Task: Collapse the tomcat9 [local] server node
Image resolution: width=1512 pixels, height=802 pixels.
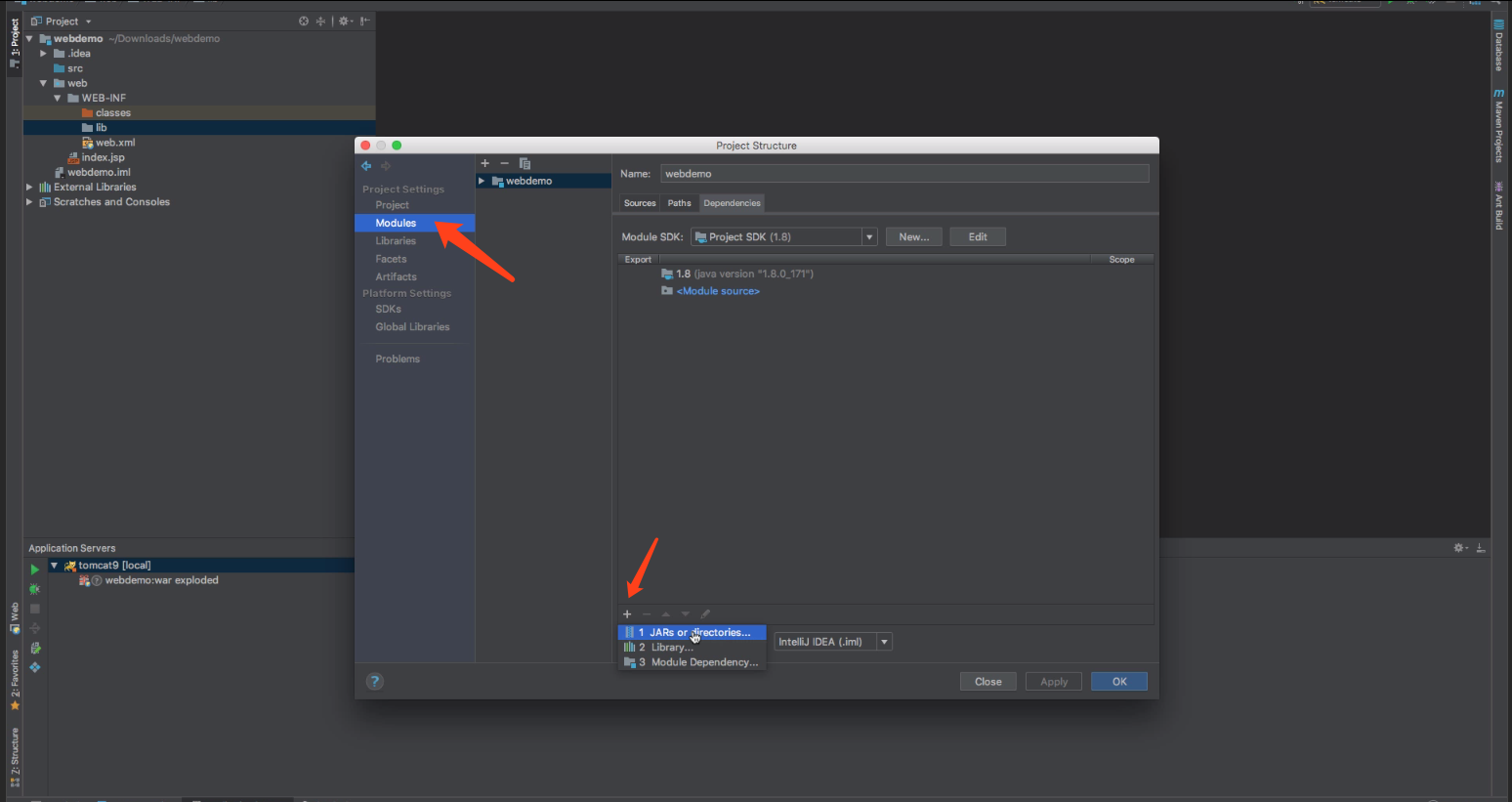Action: pyautogui.click(x=54, y=566)
